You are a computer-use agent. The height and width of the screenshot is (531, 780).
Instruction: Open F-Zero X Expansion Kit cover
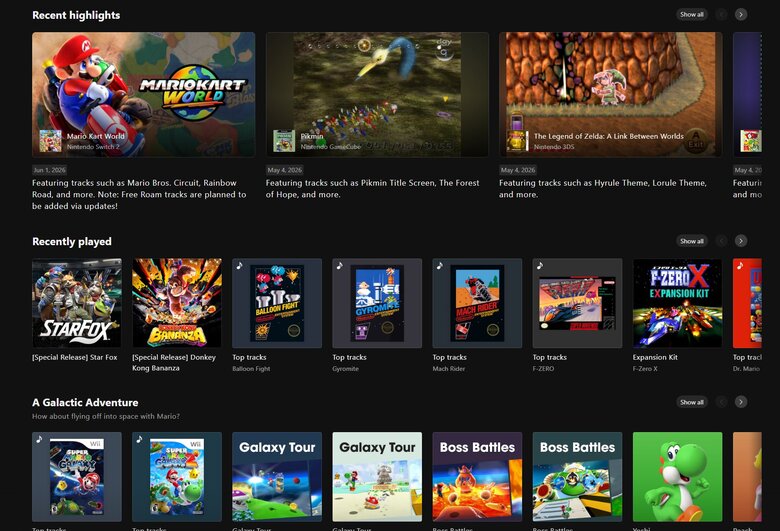[x=678, y=303]
